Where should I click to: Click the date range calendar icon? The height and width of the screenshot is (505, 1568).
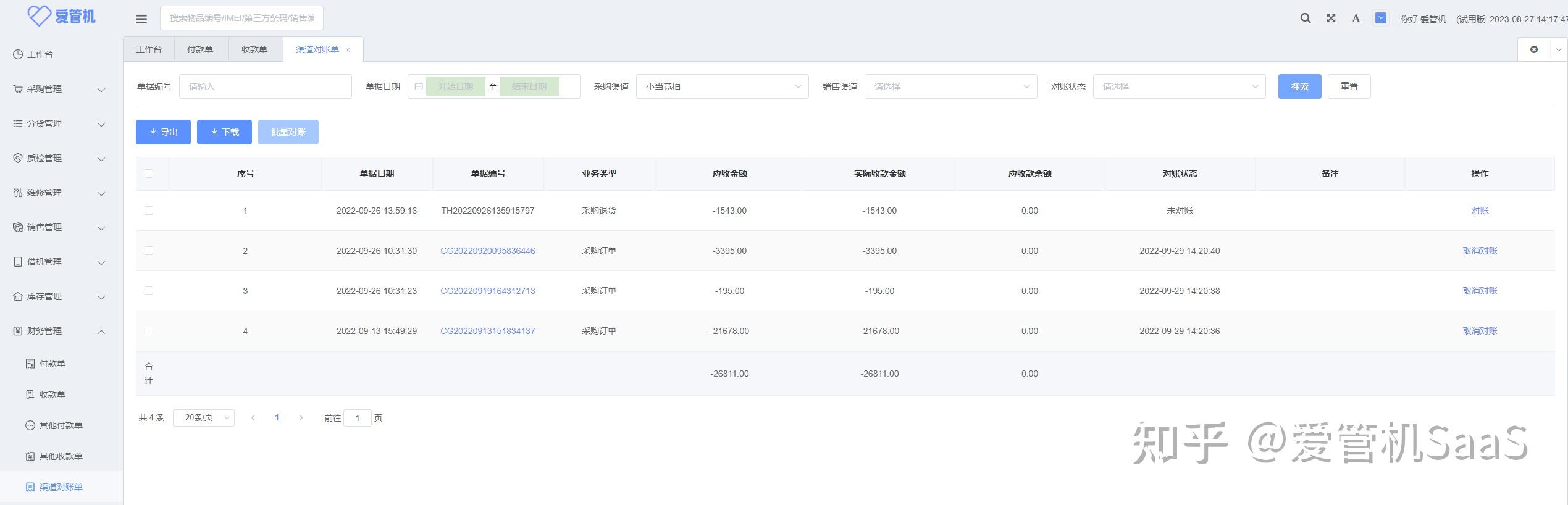419,86
